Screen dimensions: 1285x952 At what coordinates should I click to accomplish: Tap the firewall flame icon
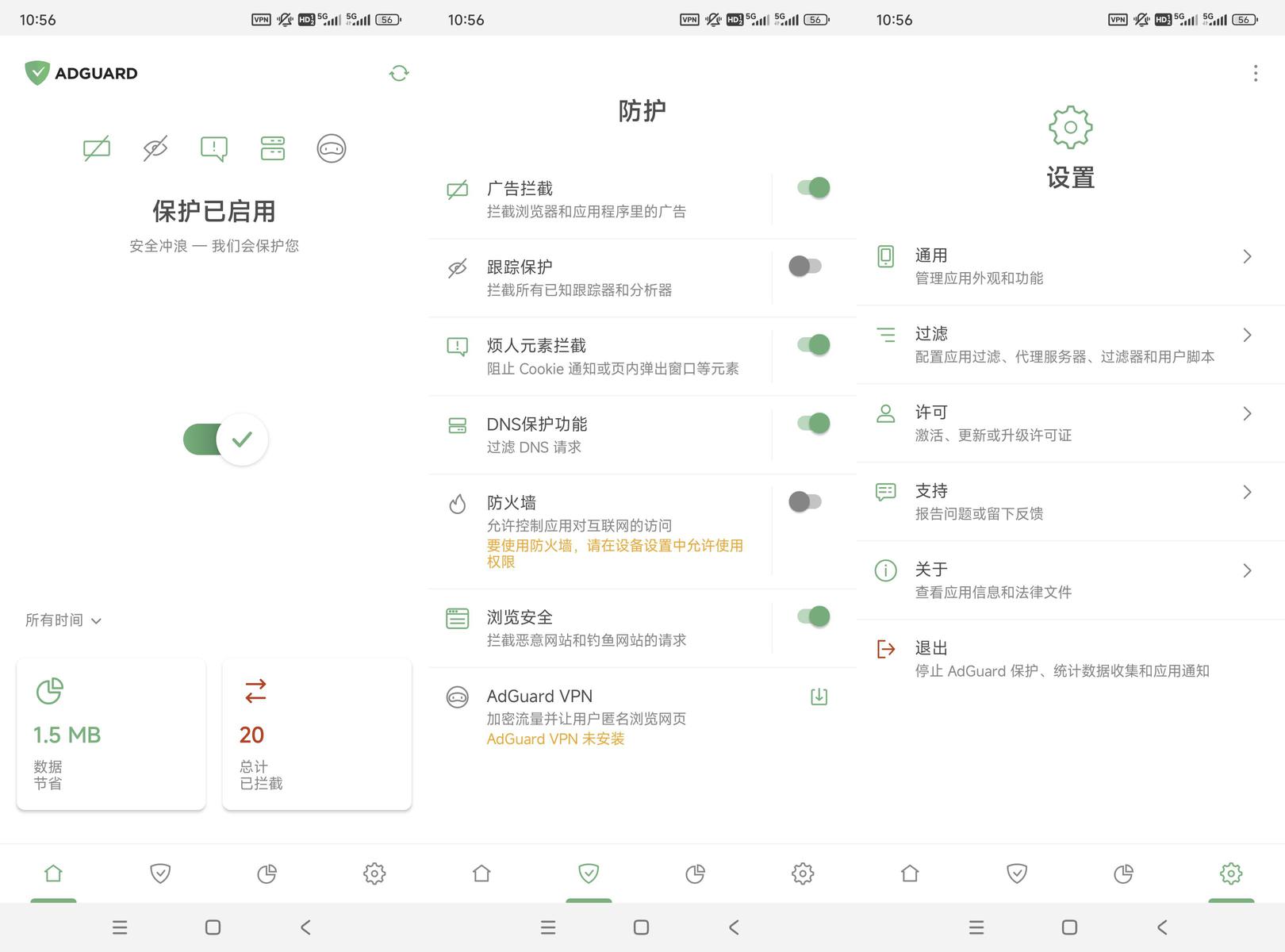pos(458,503)
